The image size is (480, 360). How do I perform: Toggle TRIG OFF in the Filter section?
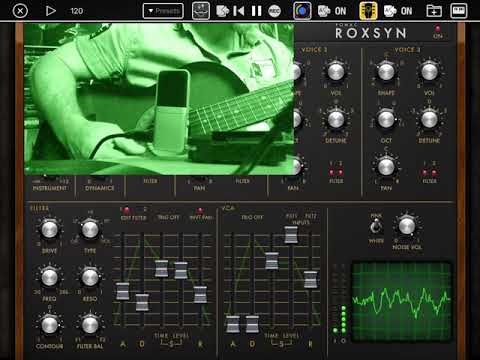point(168,217)
